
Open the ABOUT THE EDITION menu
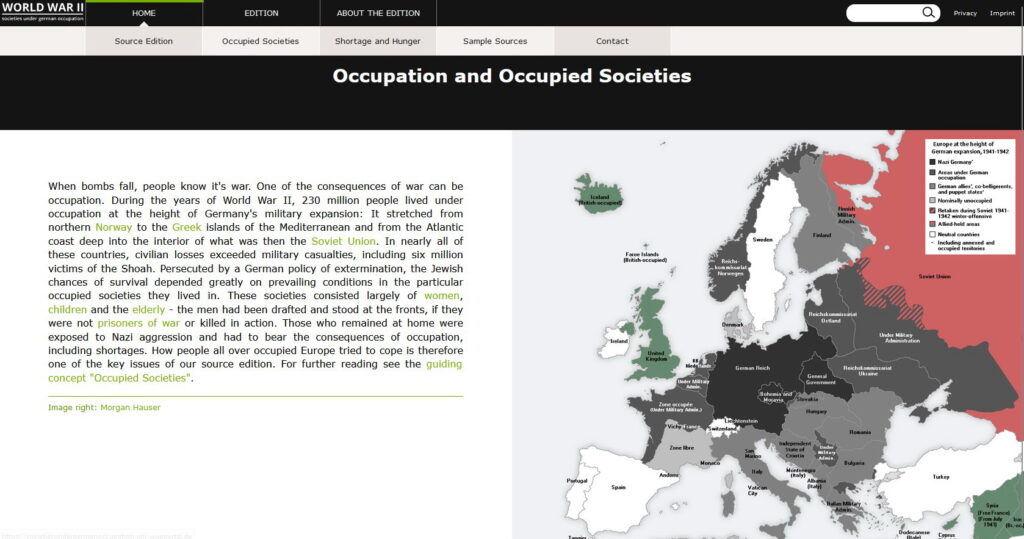(378, 13)
